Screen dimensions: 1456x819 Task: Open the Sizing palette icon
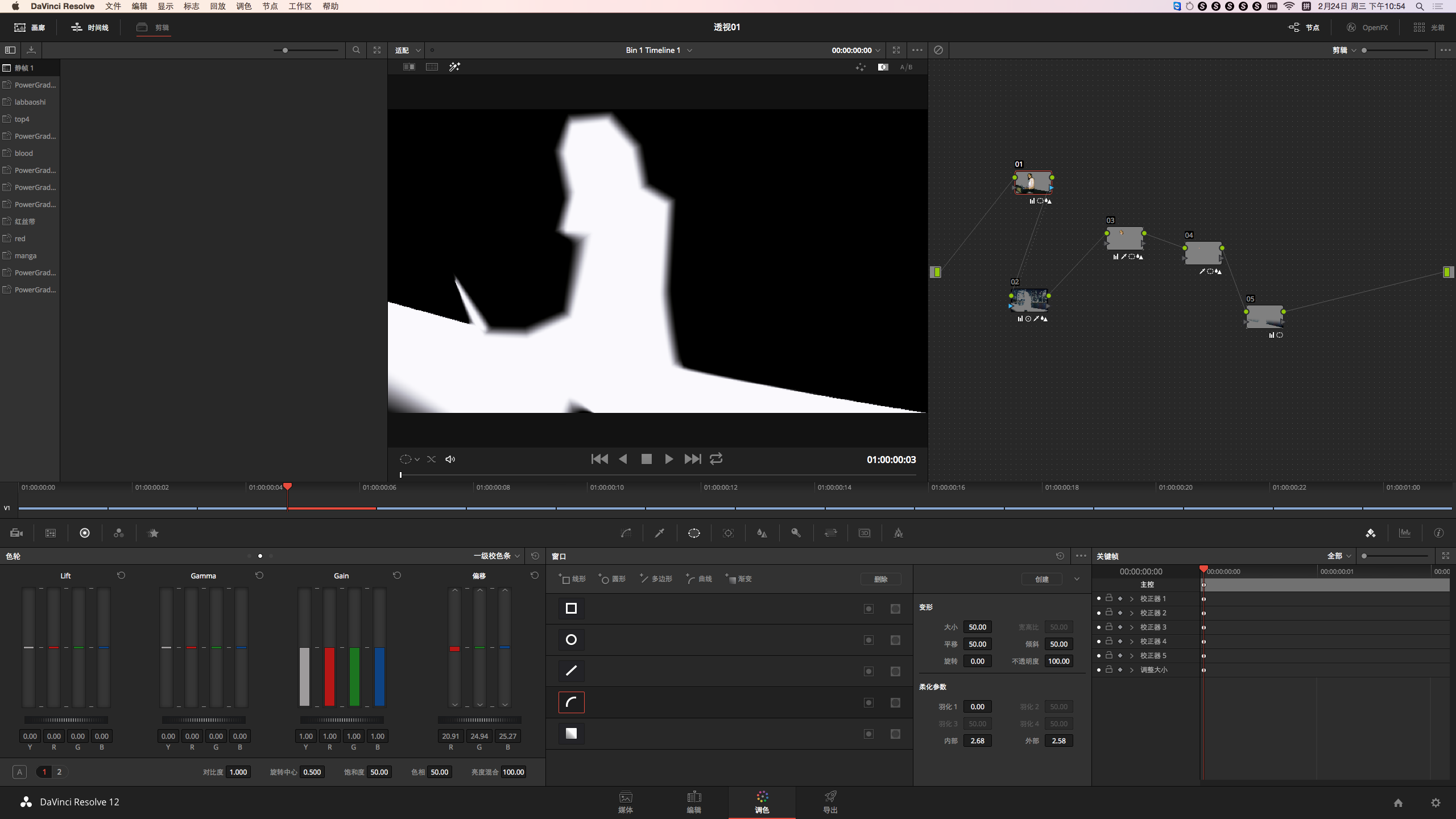tap(830, 533)
